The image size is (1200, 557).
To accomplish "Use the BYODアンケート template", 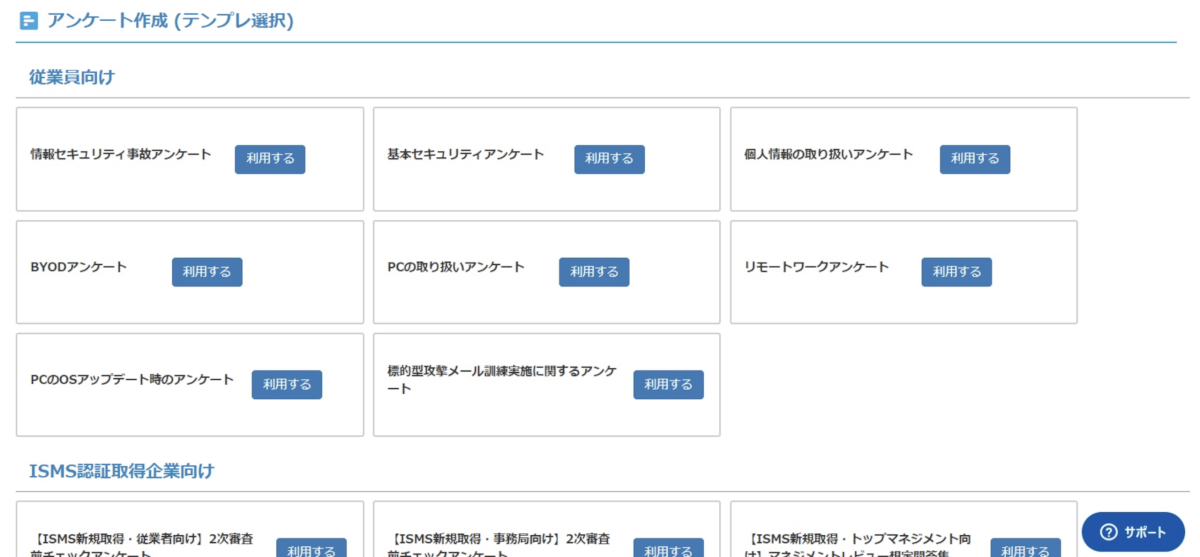I will coord(207,272).
